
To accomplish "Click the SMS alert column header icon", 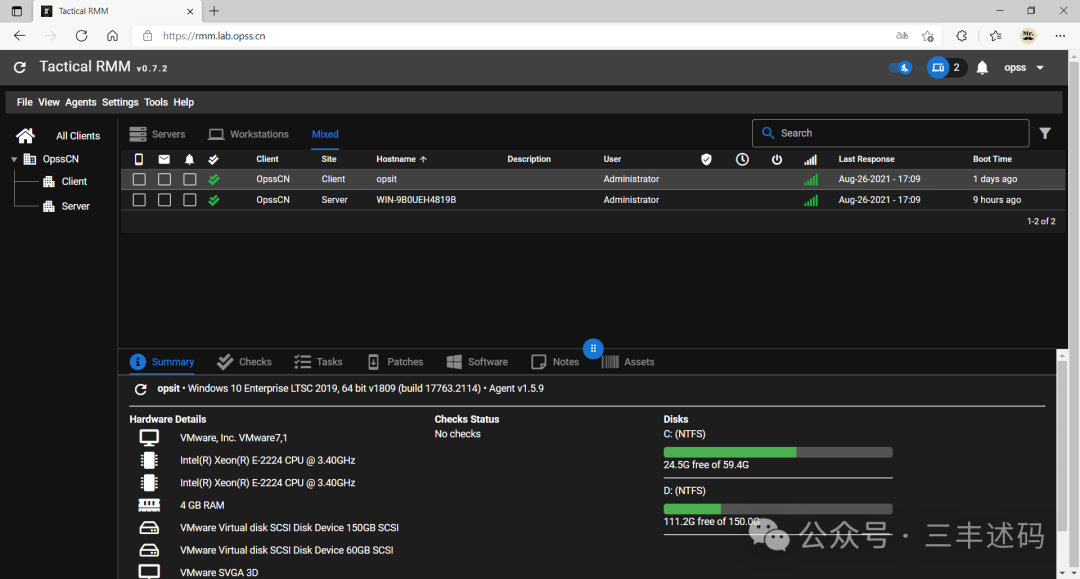I will click(139, 159).
